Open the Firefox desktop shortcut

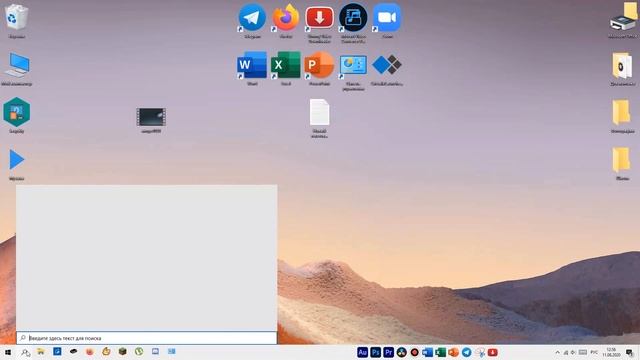pos(286,18)
